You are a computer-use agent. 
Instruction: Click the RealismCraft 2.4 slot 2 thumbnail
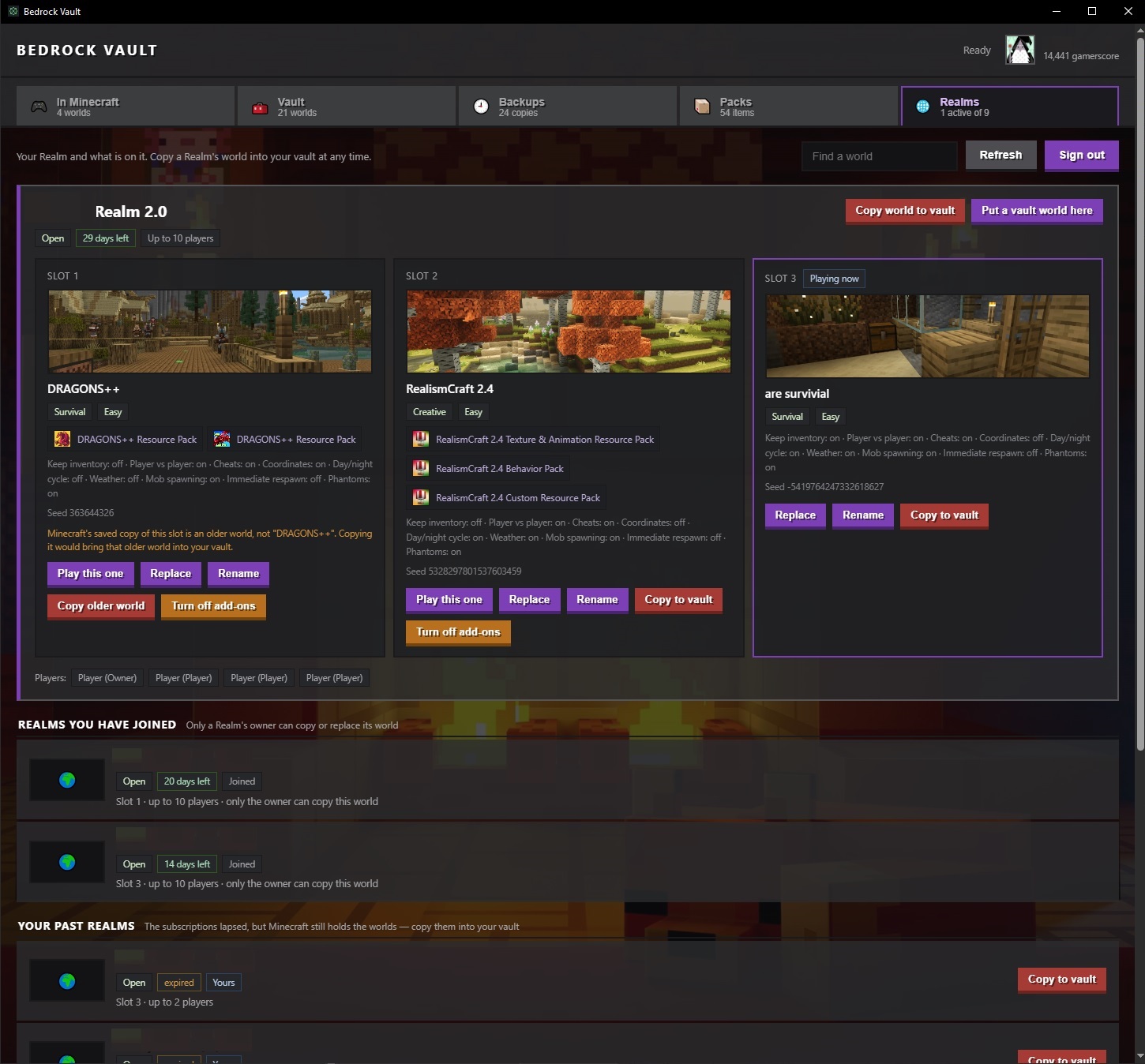pyautogui.click(x=569, y=332)
